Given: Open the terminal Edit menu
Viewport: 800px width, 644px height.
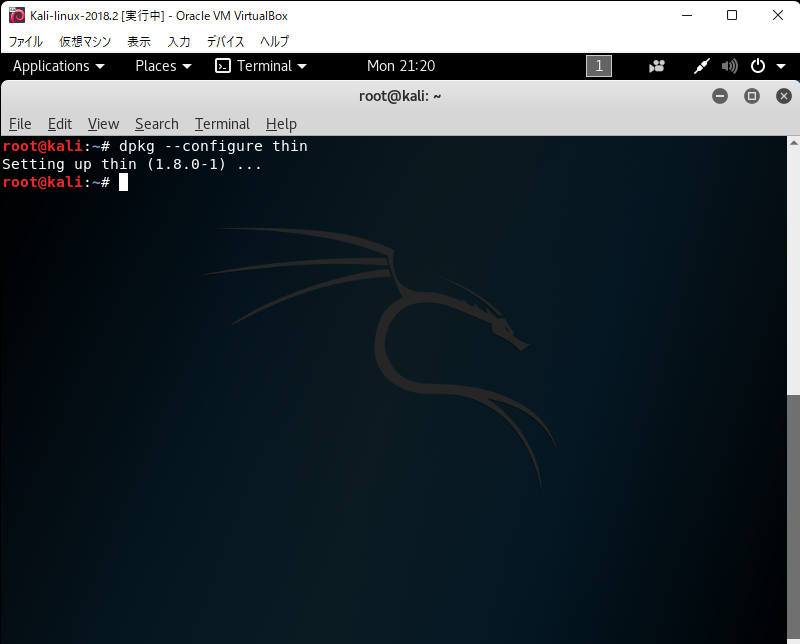Looking at the screenshot, I should click(x=60, y=124).
